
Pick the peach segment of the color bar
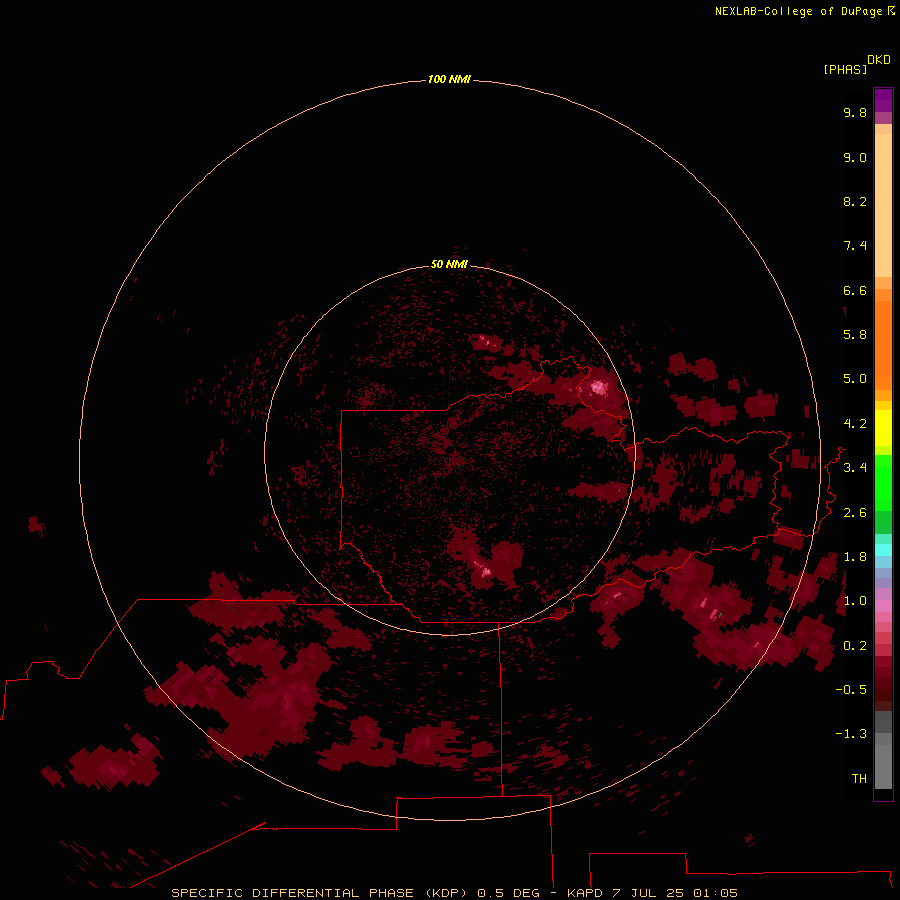883,205
